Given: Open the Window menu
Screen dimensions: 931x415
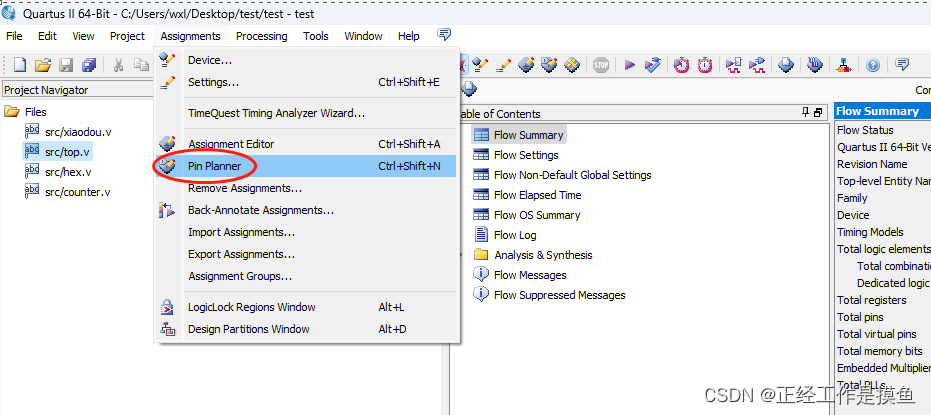Looking at the screenshot, I should click(363, 36).
